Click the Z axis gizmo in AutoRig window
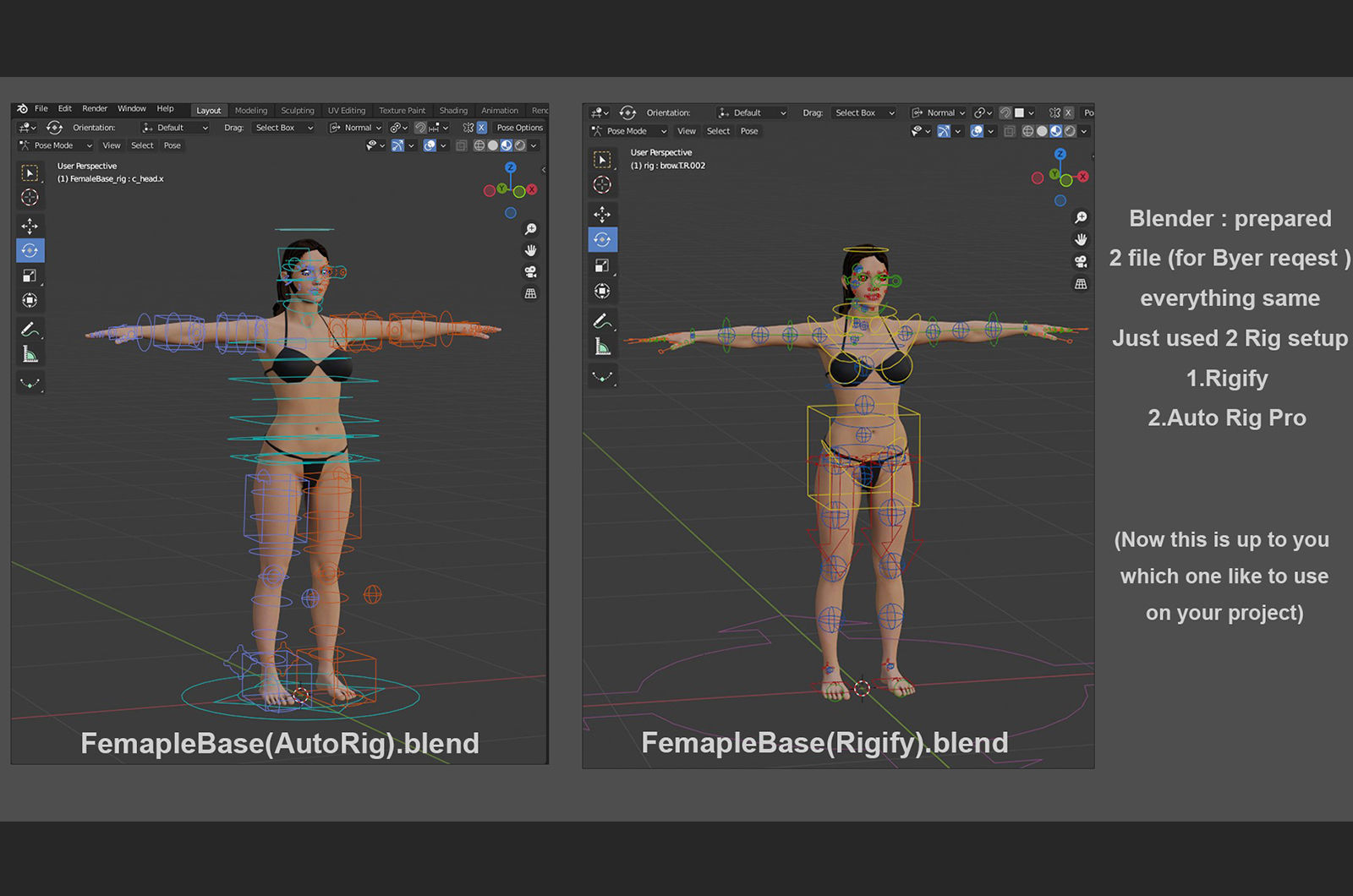The height and width of the screenshot is (896, 1353). (x=511, y=167)
